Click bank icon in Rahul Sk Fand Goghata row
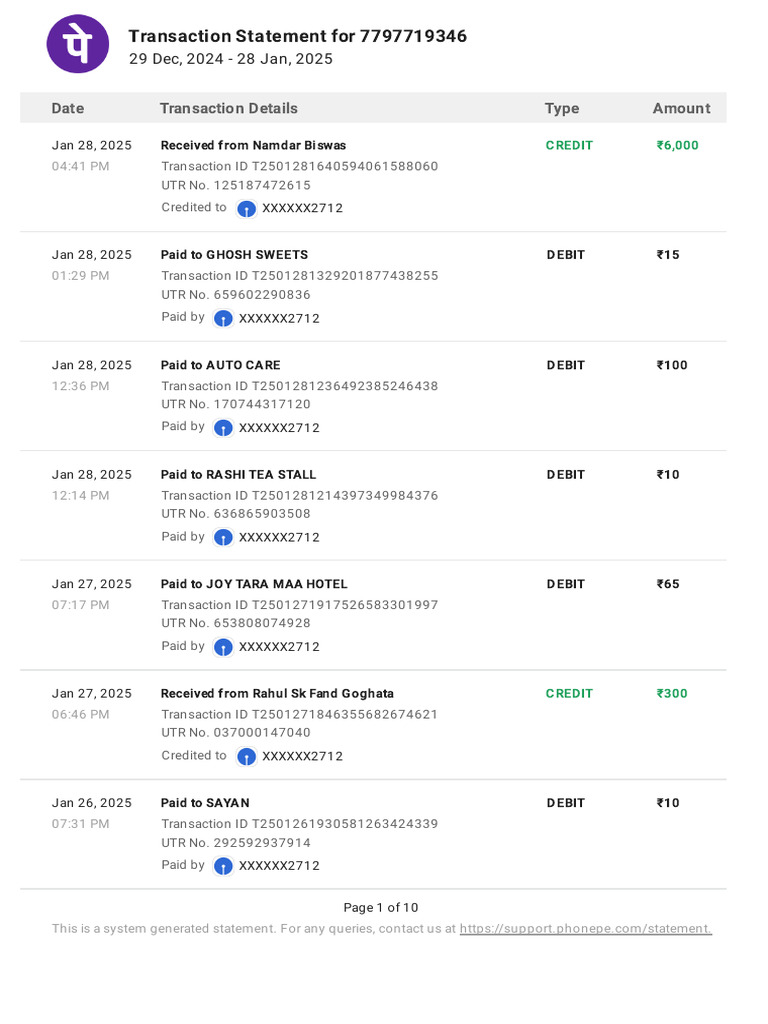 [246, 757]
